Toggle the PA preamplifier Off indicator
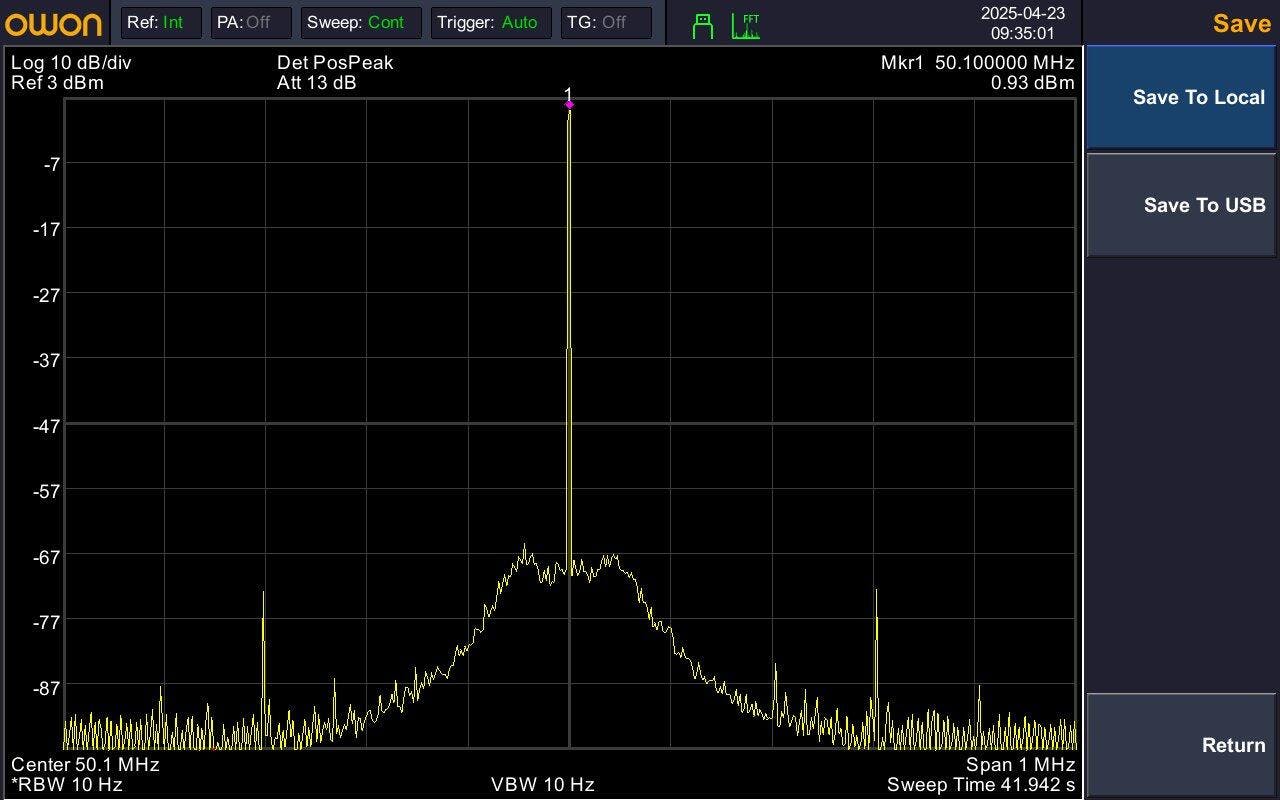Viewport: 1280px width, 800px height. click(250, 22)
